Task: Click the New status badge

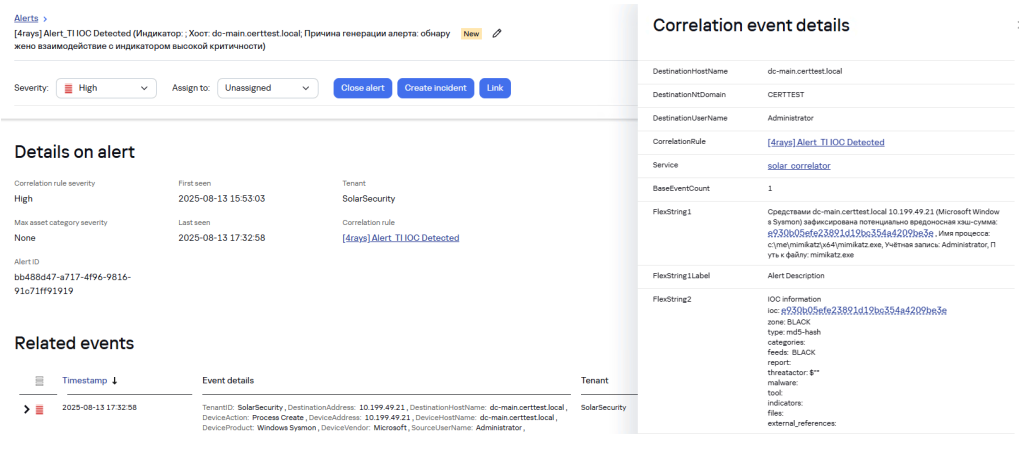Action: click(472, 33)
